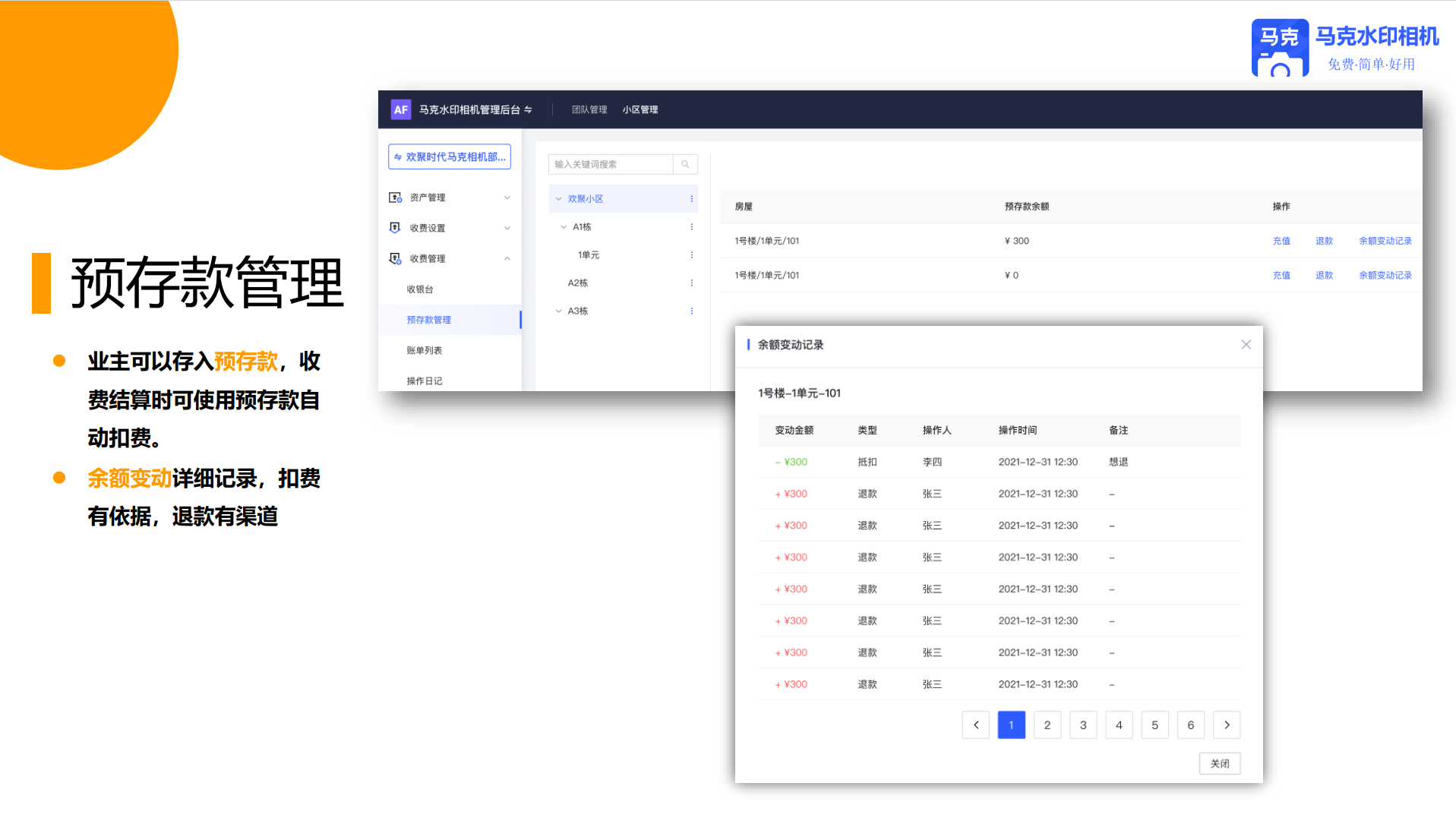Click the 房屋 column header

[x=744, y=207]
